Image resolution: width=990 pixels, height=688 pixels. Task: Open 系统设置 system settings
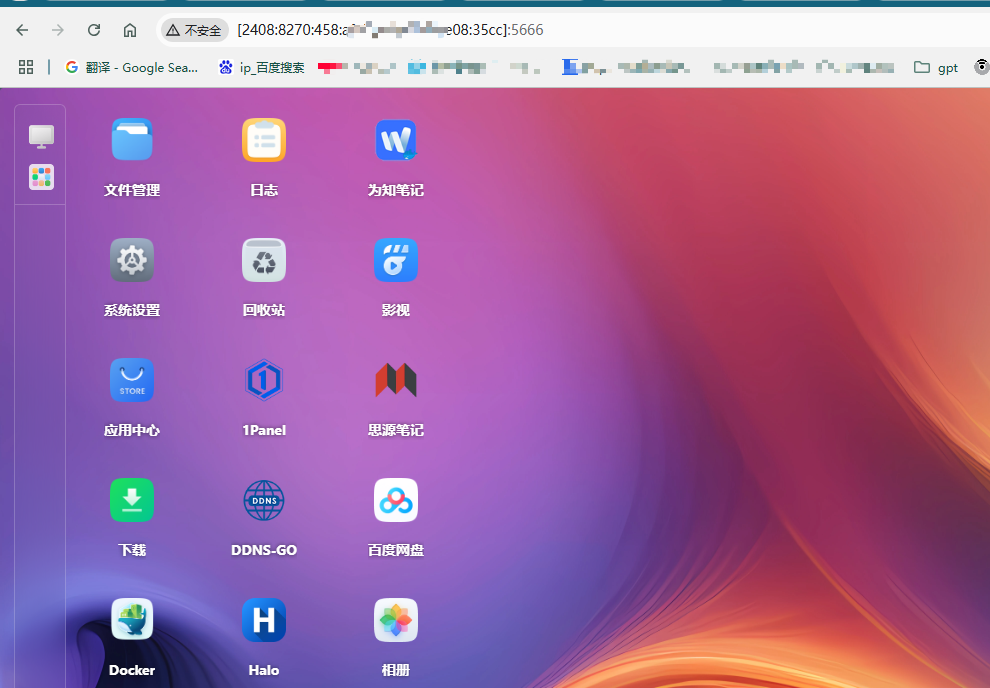[132, 260]
